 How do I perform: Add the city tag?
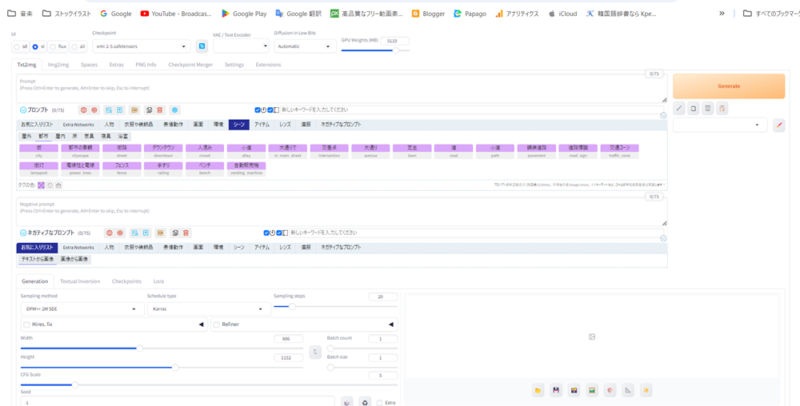coord(39,151)
